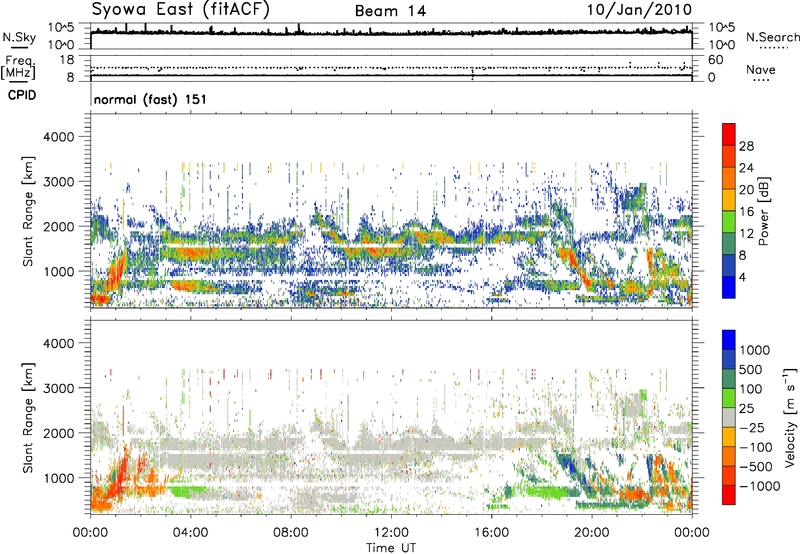Click the "00:00" label at the time axis start

(x=90, y=533)
